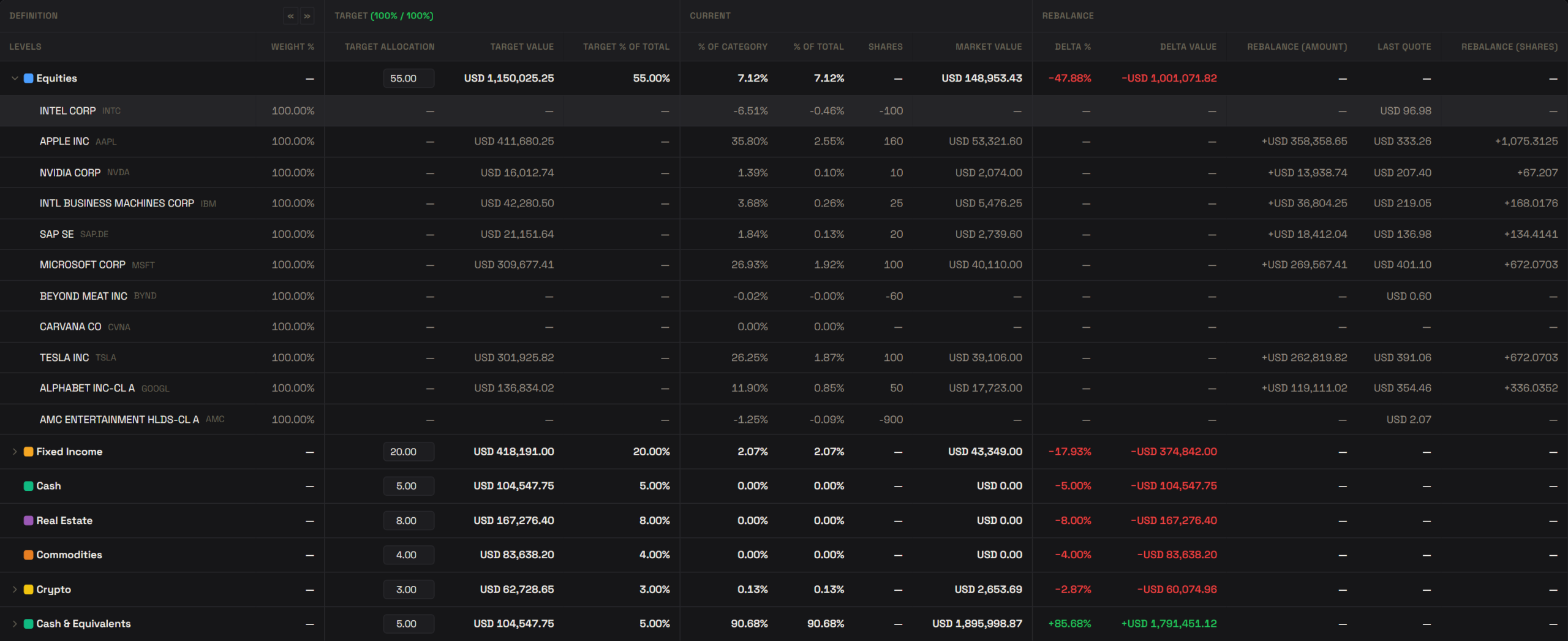Click Apple rebalance amount +USD 358,358.65
1568x641 pixels.
click(x=1304, y=142)
